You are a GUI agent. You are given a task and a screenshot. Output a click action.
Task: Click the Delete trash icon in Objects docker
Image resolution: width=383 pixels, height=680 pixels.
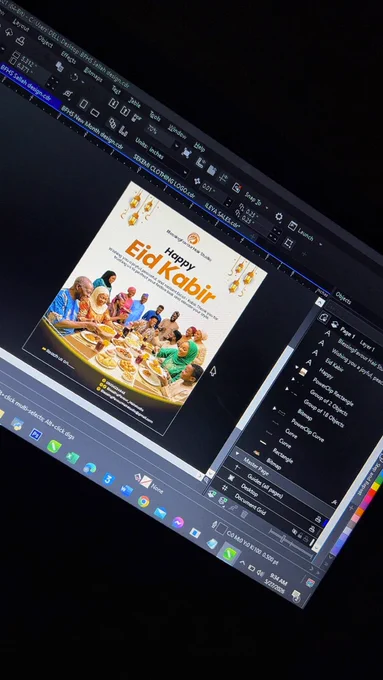click(244, 515)
